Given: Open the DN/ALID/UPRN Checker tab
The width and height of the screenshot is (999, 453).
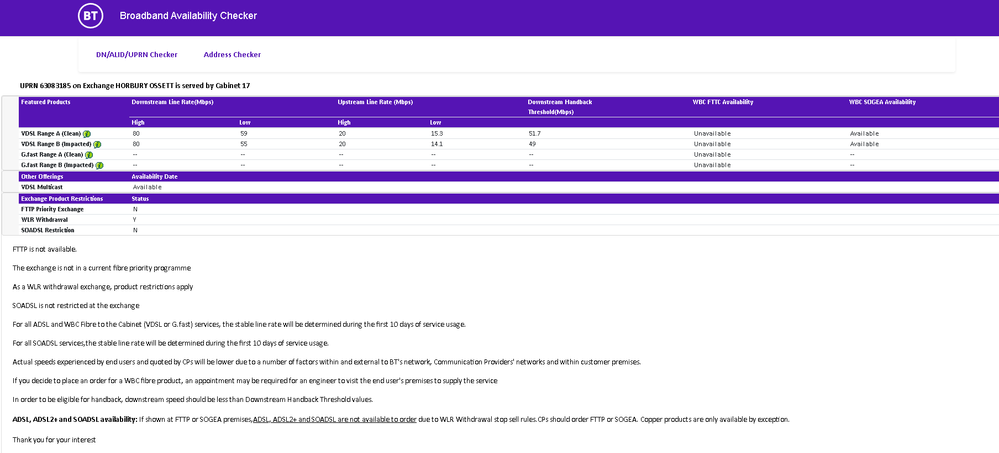Looking at the screenshot, I should [x=136, y=55].
